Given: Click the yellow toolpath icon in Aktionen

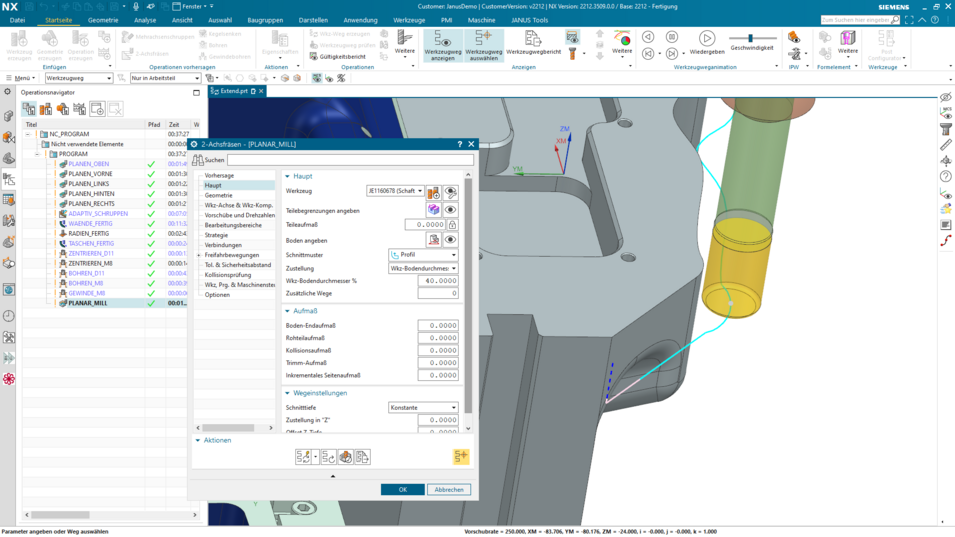Looking at the screenshot, I should pos(461,457).
